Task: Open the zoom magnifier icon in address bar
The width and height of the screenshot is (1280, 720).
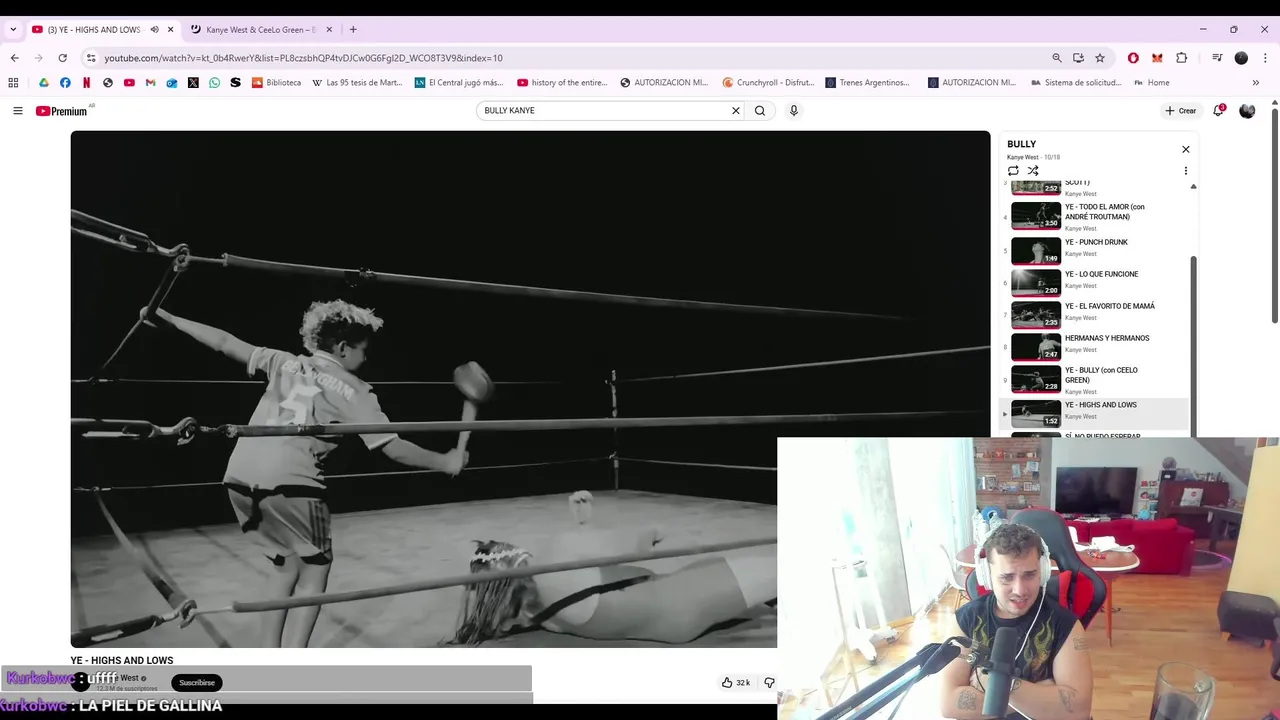Action: [x=1057, y=58]
